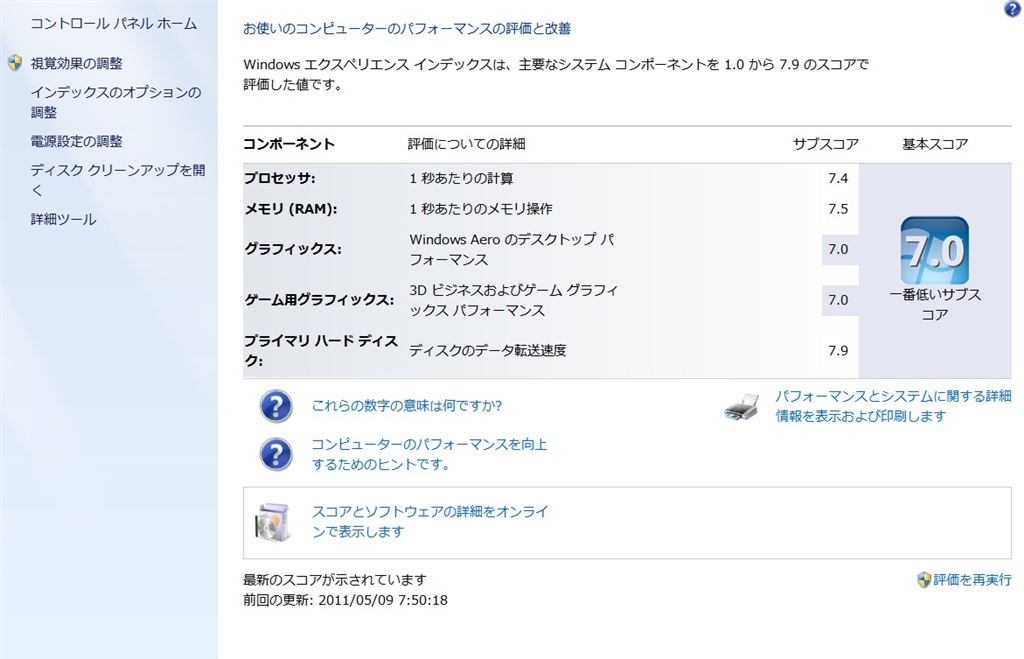Click the page title お使いのコンピューターのパフォーマンスの評価と改善

[407, 29]
